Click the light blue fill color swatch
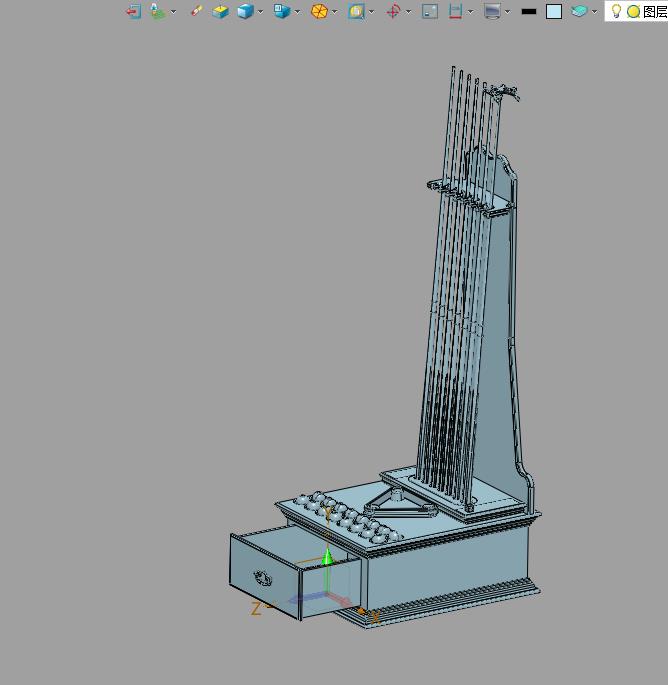The image size is (668, 685). [x=554, y=11]
